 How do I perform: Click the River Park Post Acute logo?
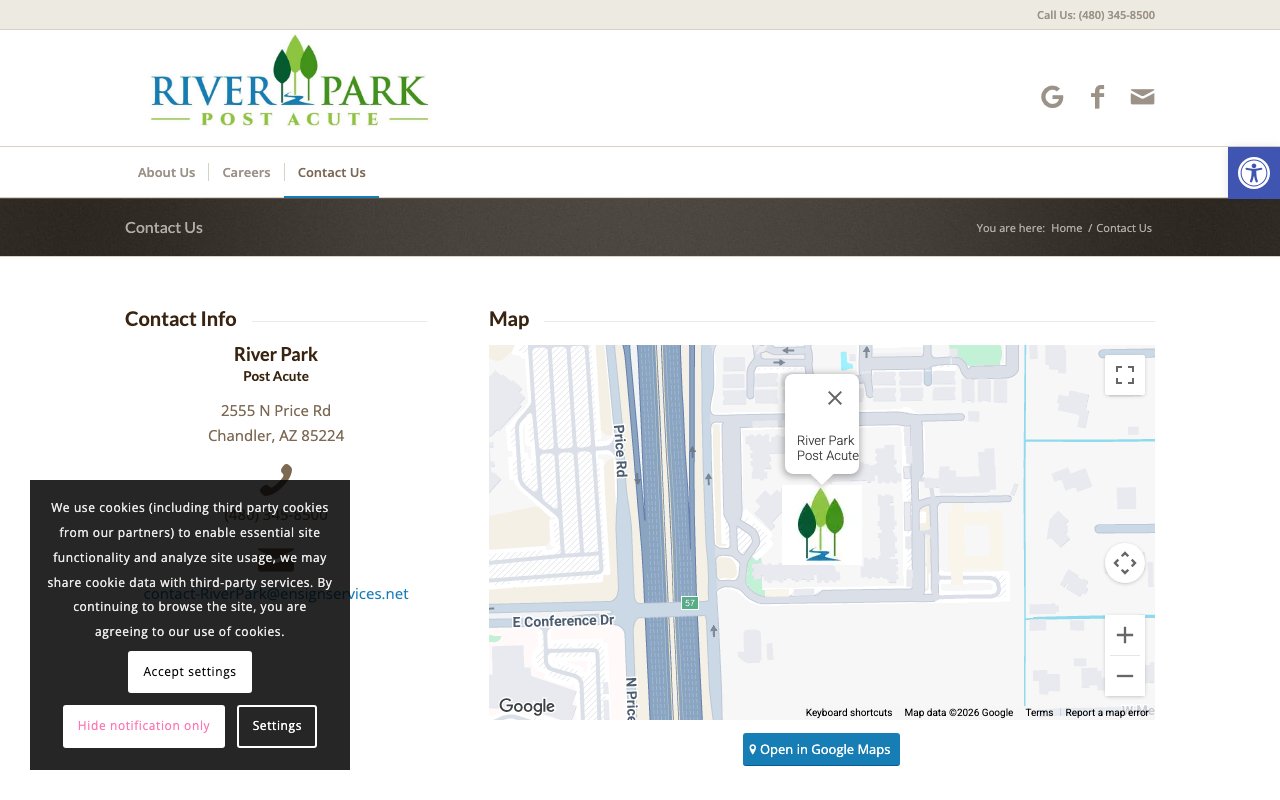tap(290, 81)
